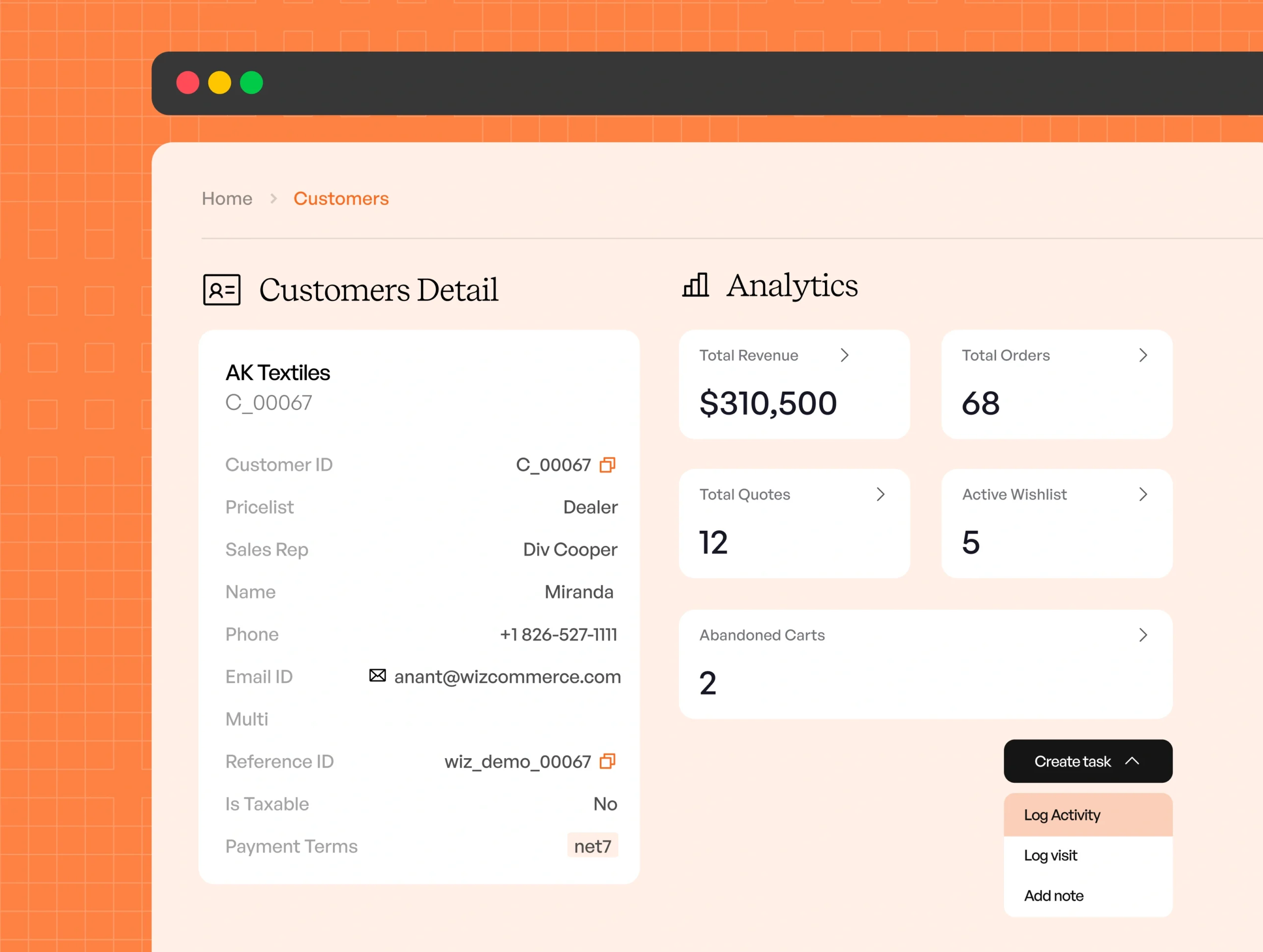Viewport: 1263px width, 952px height.
Task: Copy the Reference ID wiz_demo_00067
Action: click(x=607, y=761)
